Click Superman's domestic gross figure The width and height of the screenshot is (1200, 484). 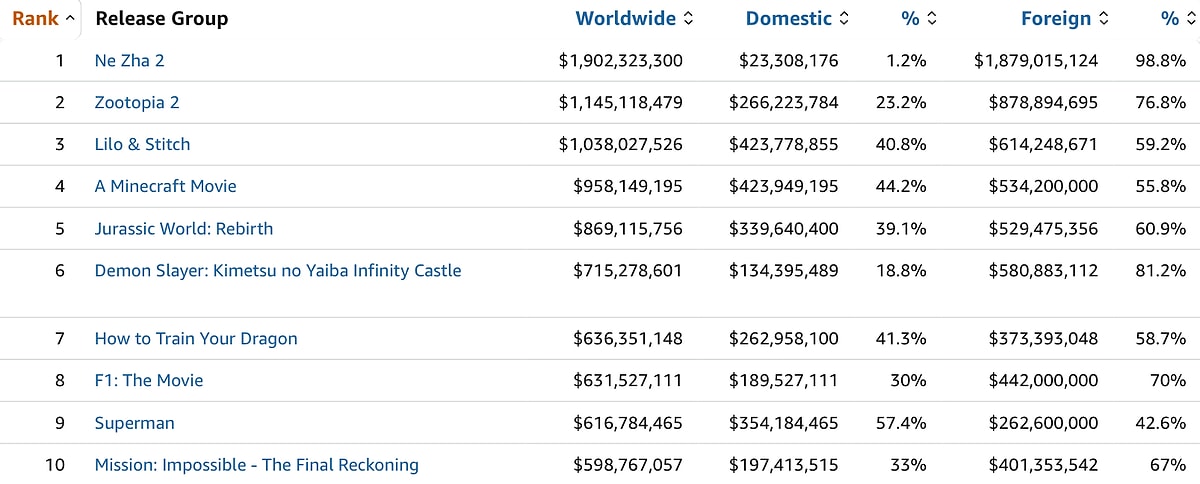[783, 423]
